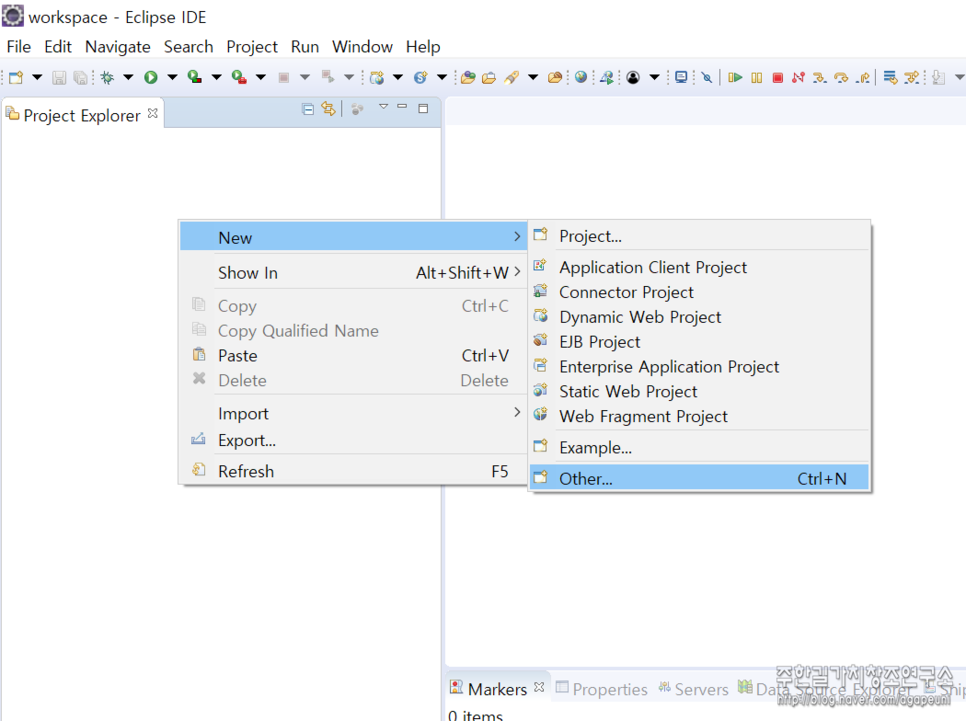
Task: Toggle Link with Editor in Project Explorer
Action: [x=328, y=109]
